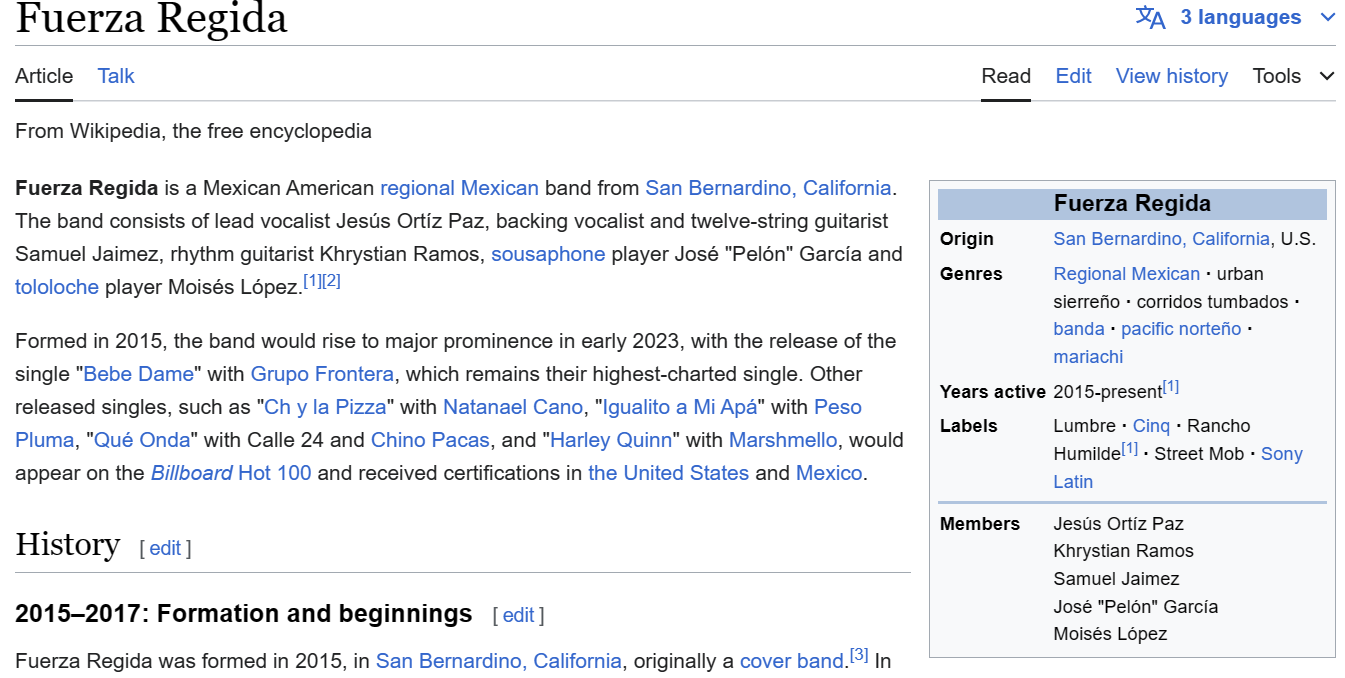Open the Bebe Dame single link
Viewport: 1345px width, 678px height.
click(x=138, y=374)
